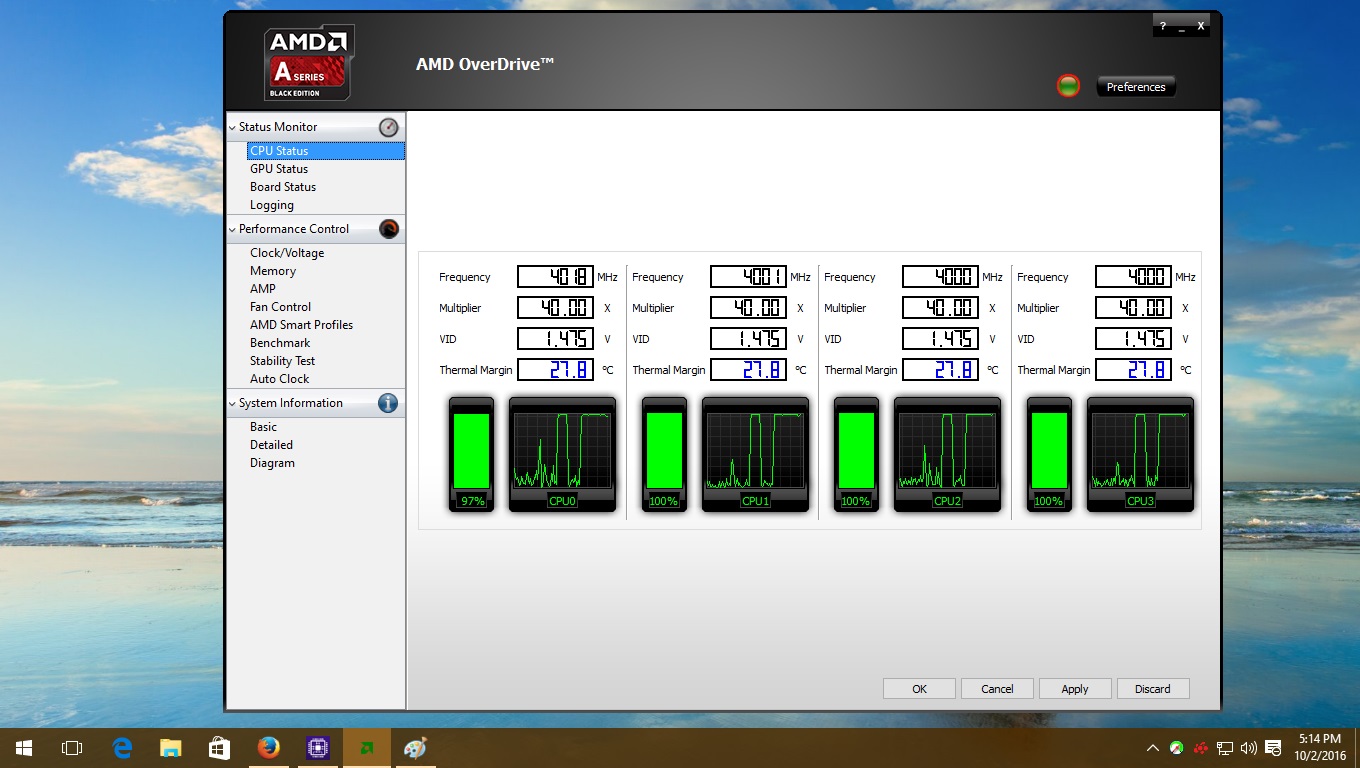Collapse the Performance Control section
Screen dimensions: 1360x768
pos(232,229)
